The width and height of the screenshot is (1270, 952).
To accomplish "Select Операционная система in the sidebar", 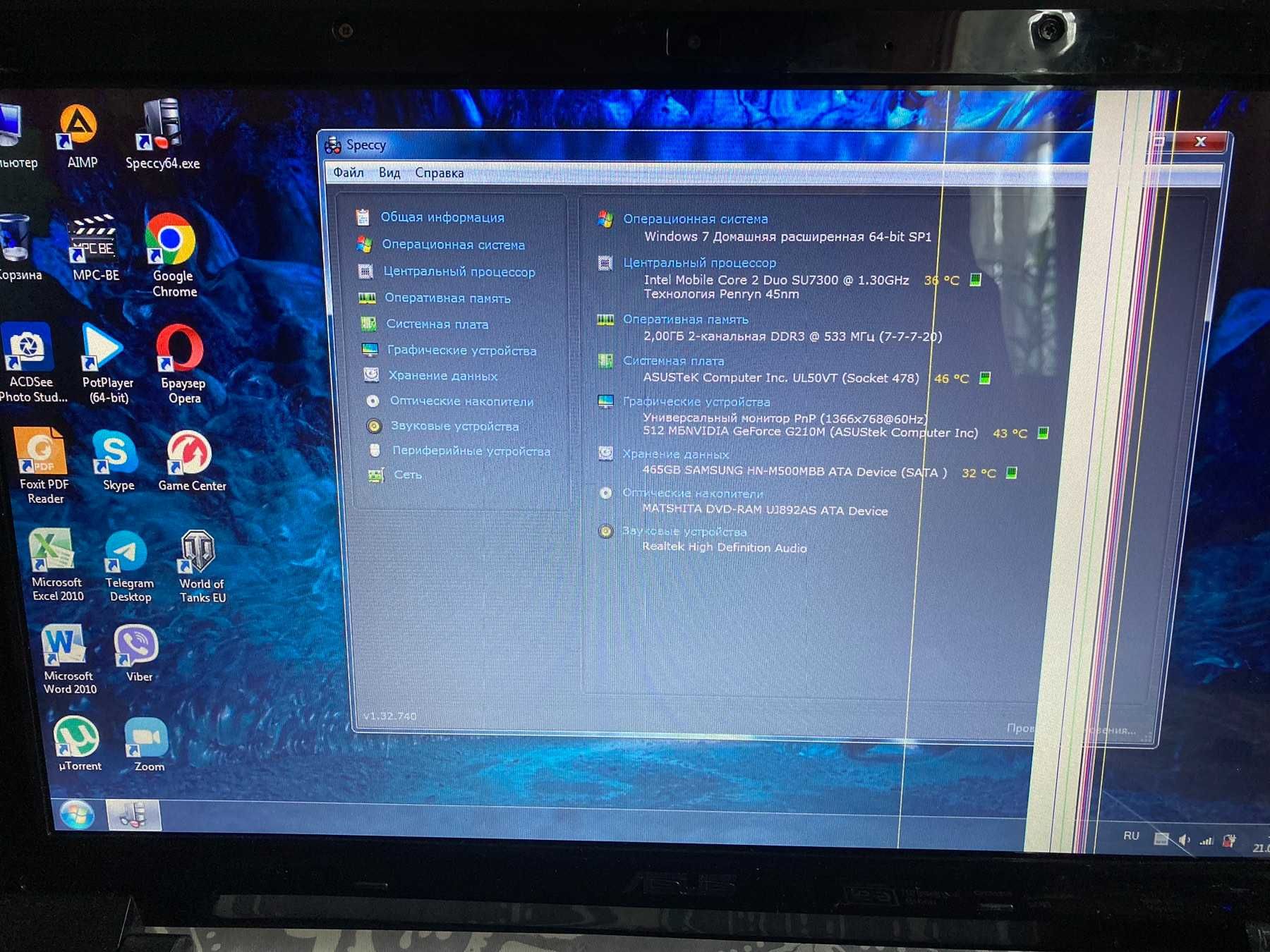I will (452, 245).
